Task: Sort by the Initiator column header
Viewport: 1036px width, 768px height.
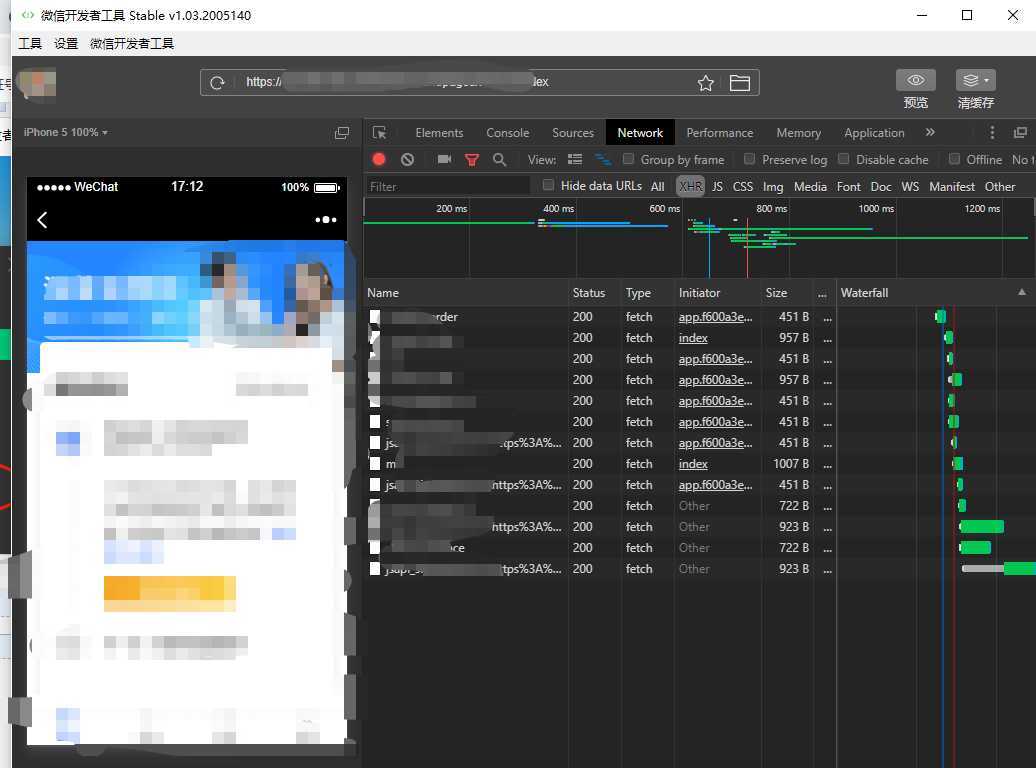Action: 718,293
